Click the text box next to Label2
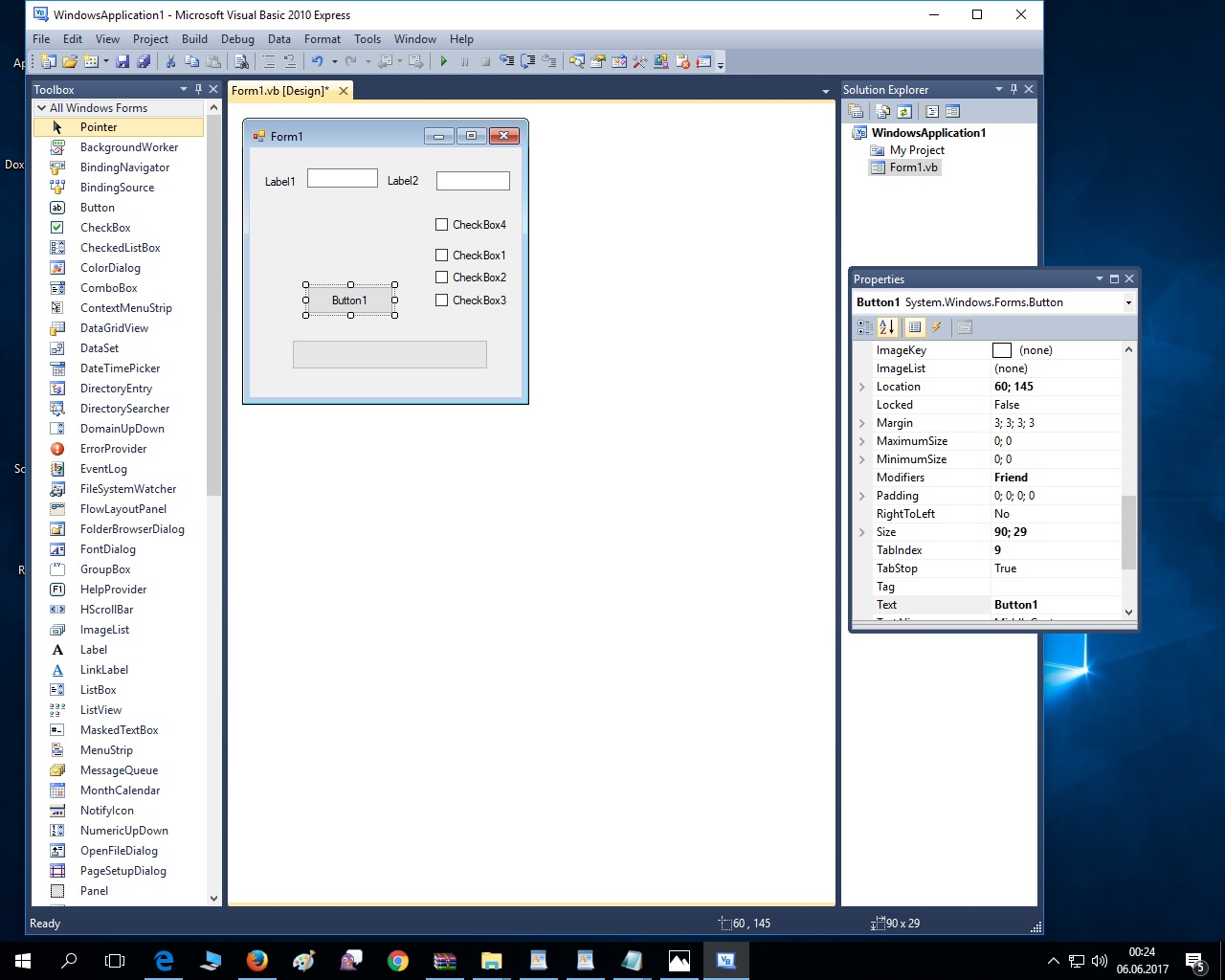Image resolution: width=1225 pixels, height=980 pixels. pyautogui.click(x=473, y=181)
